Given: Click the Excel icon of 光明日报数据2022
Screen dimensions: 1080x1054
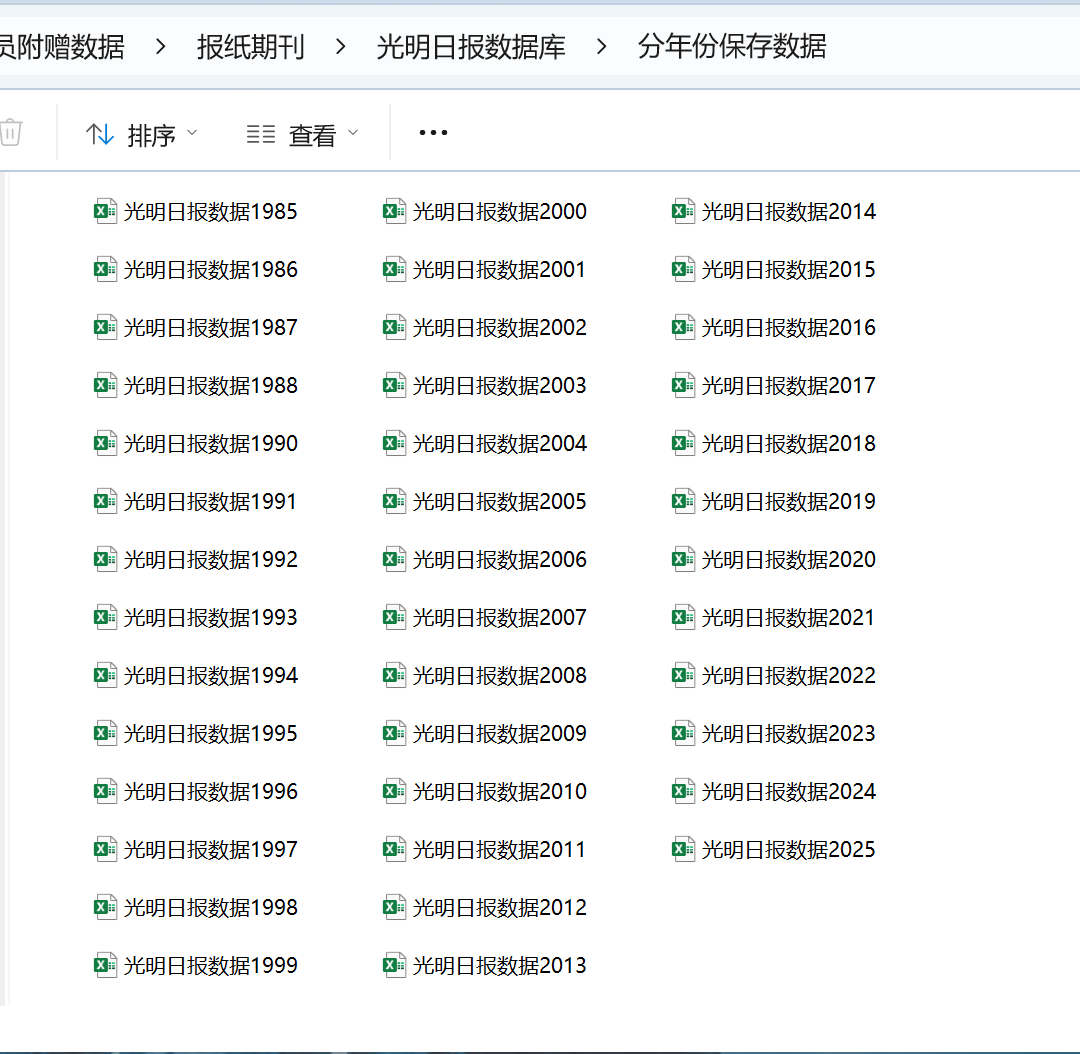Looking at the screenshot, I should pos(683,675).
